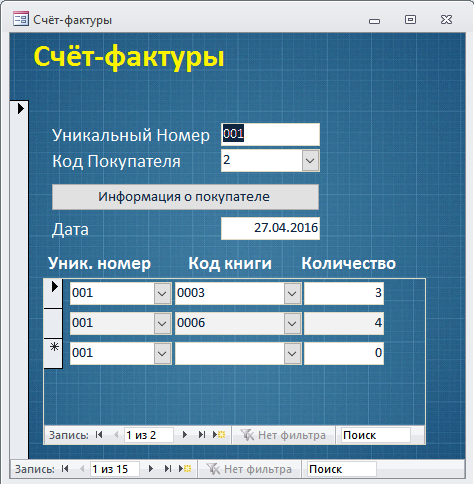Jump to last record in main form navigator
Viewport: 474px width, 484px height.
(x=168, y=469)
